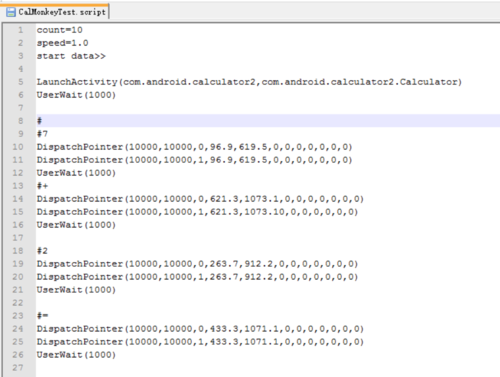Click the line 'count=10'
Screen dimensions: 500x377
pyautogui.click(x=60, y=30)
